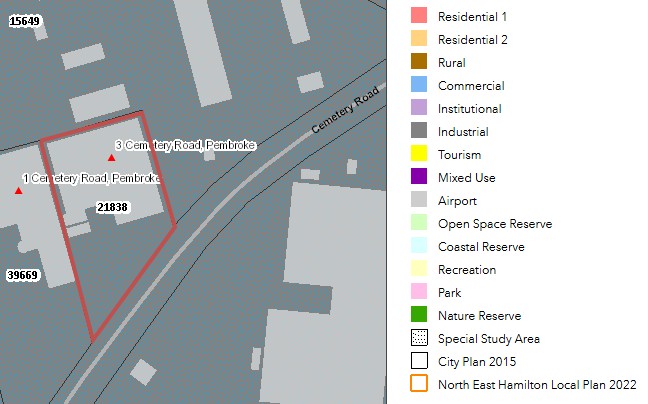This screenshot has width=648, height=404.
Task: Click red triangle marker for 3 Cemetery Road
Action: click(x=111, y=158)
